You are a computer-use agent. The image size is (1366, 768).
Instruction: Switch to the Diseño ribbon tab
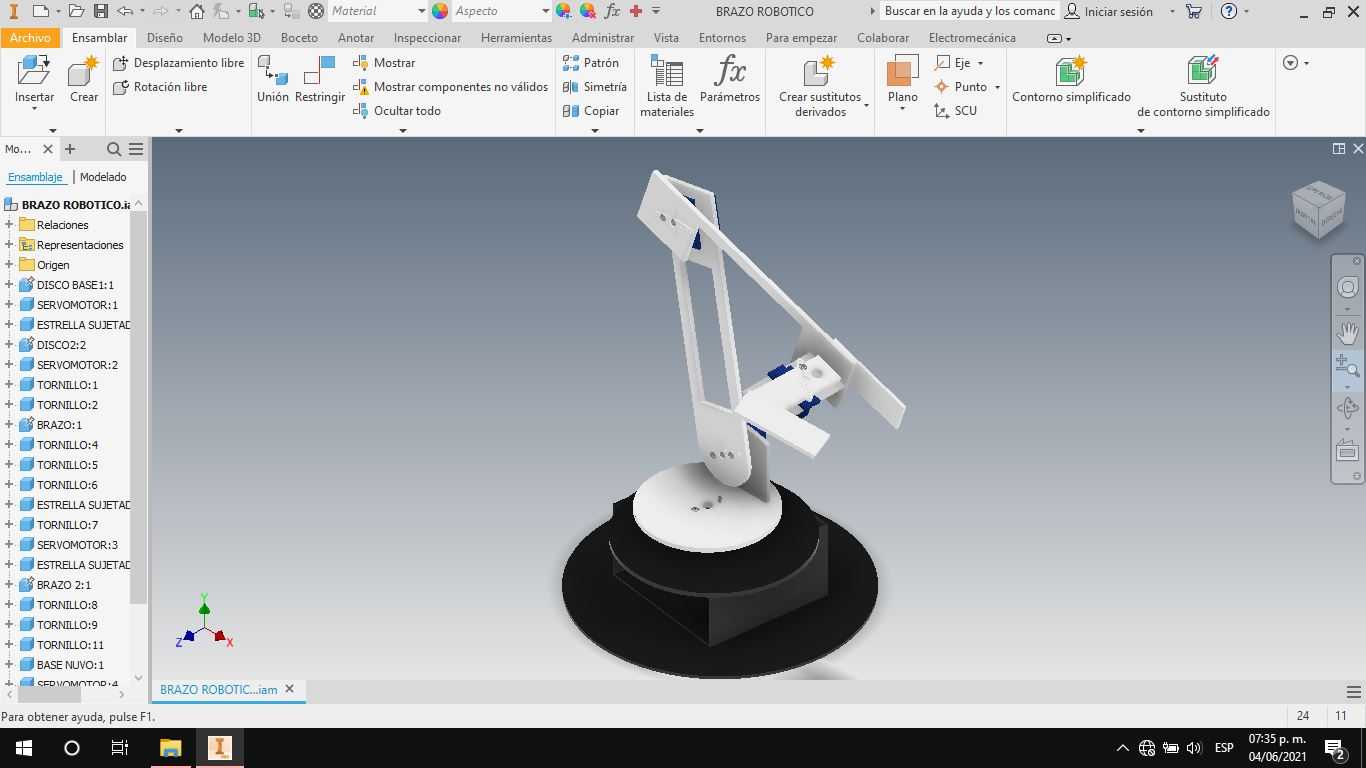tap(164, 38)
